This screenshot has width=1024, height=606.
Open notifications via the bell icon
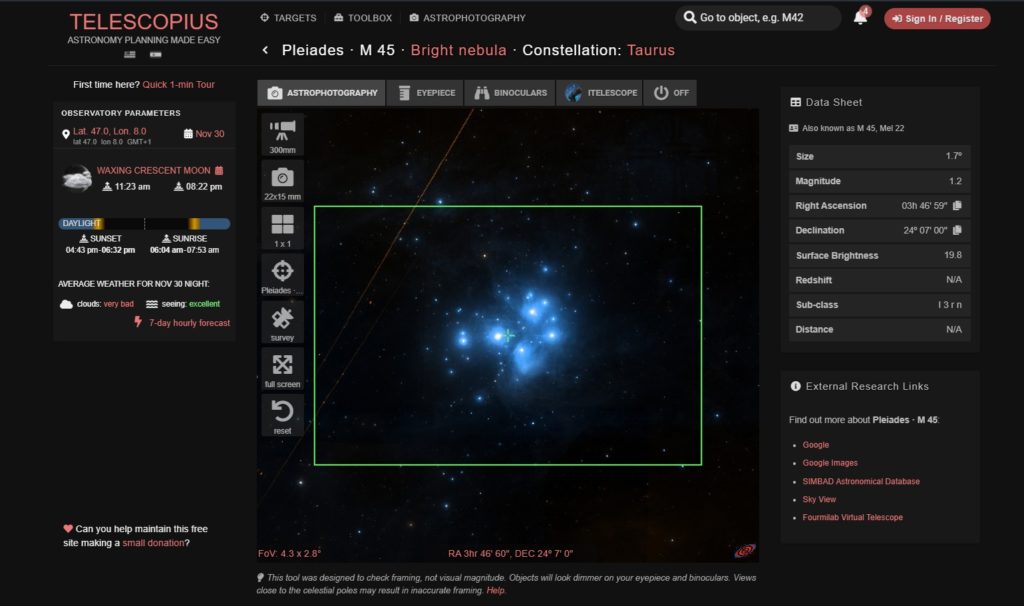(860, 17)
